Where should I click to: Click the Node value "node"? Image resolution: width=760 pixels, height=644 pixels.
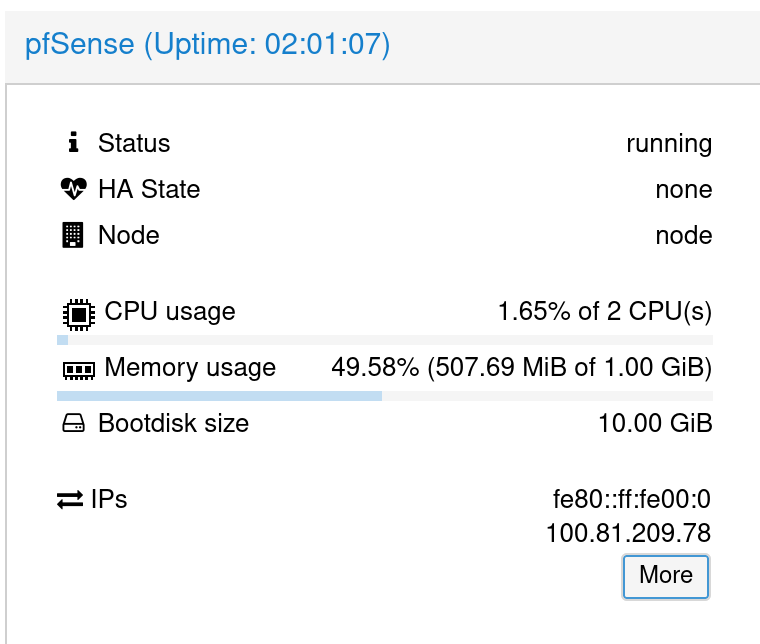tap(683, 236)
